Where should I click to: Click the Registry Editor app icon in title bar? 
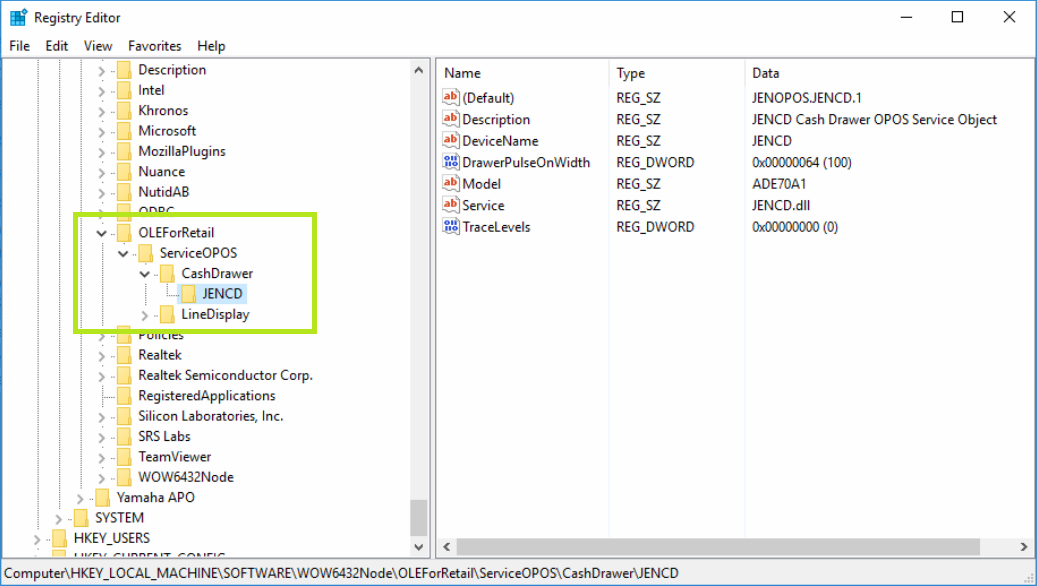tap(18, 17)
